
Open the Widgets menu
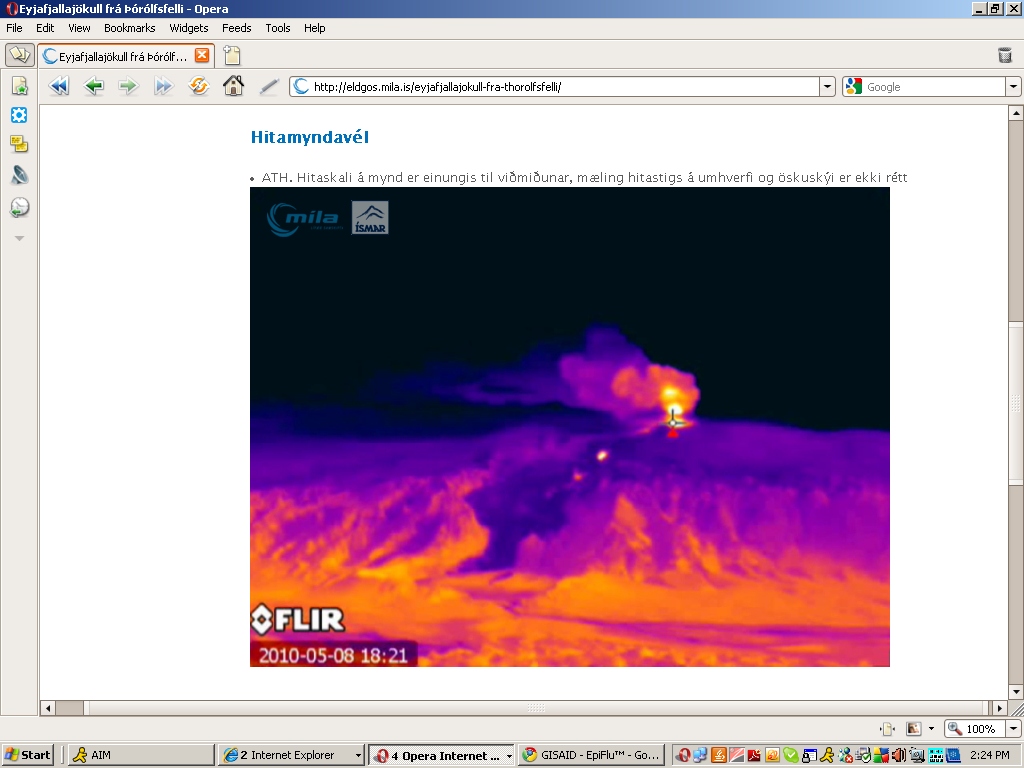pyautogui.click(x=189, y=28)
